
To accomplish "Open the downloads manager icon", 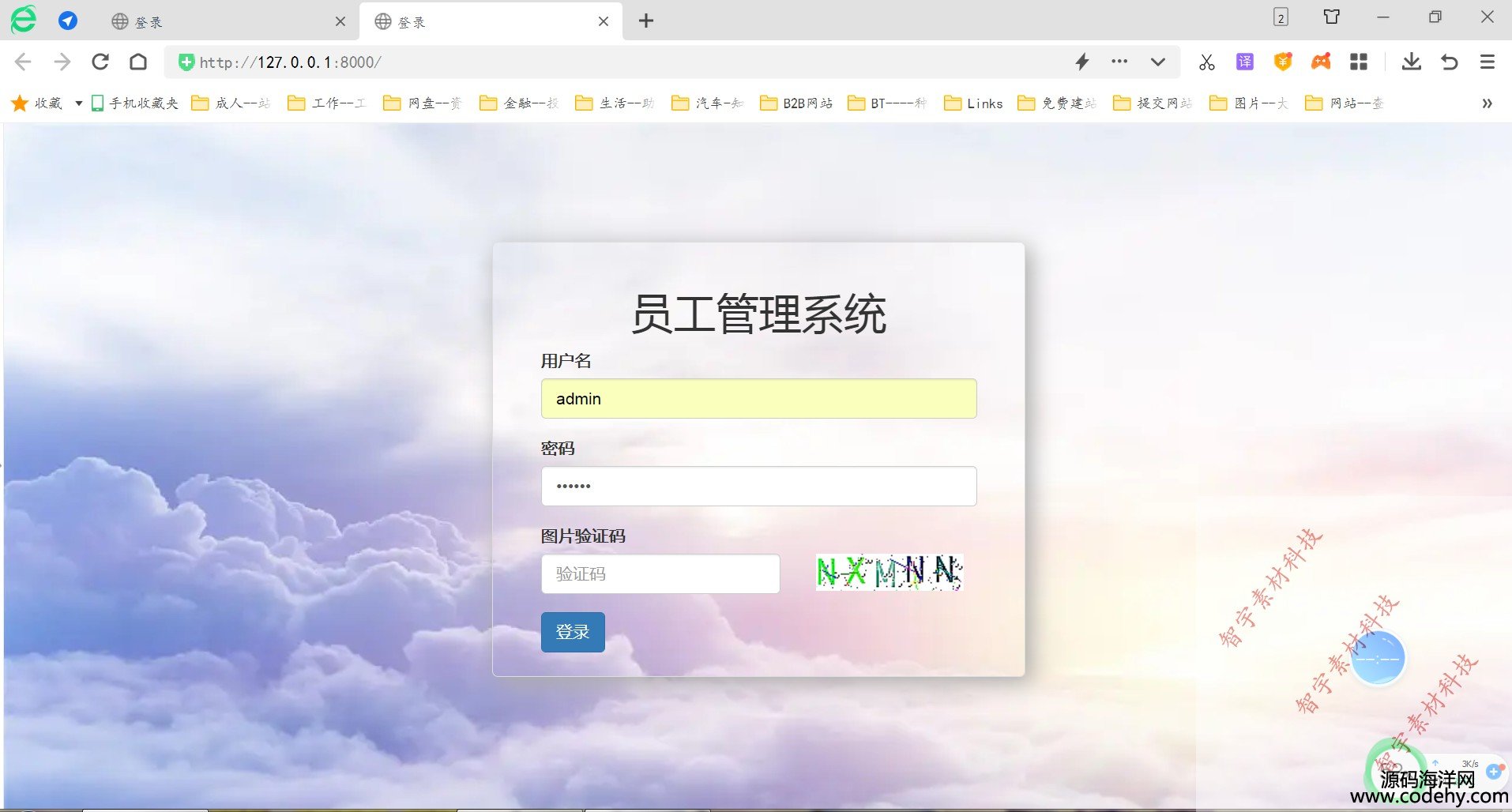I will (x=1411, y=62).
